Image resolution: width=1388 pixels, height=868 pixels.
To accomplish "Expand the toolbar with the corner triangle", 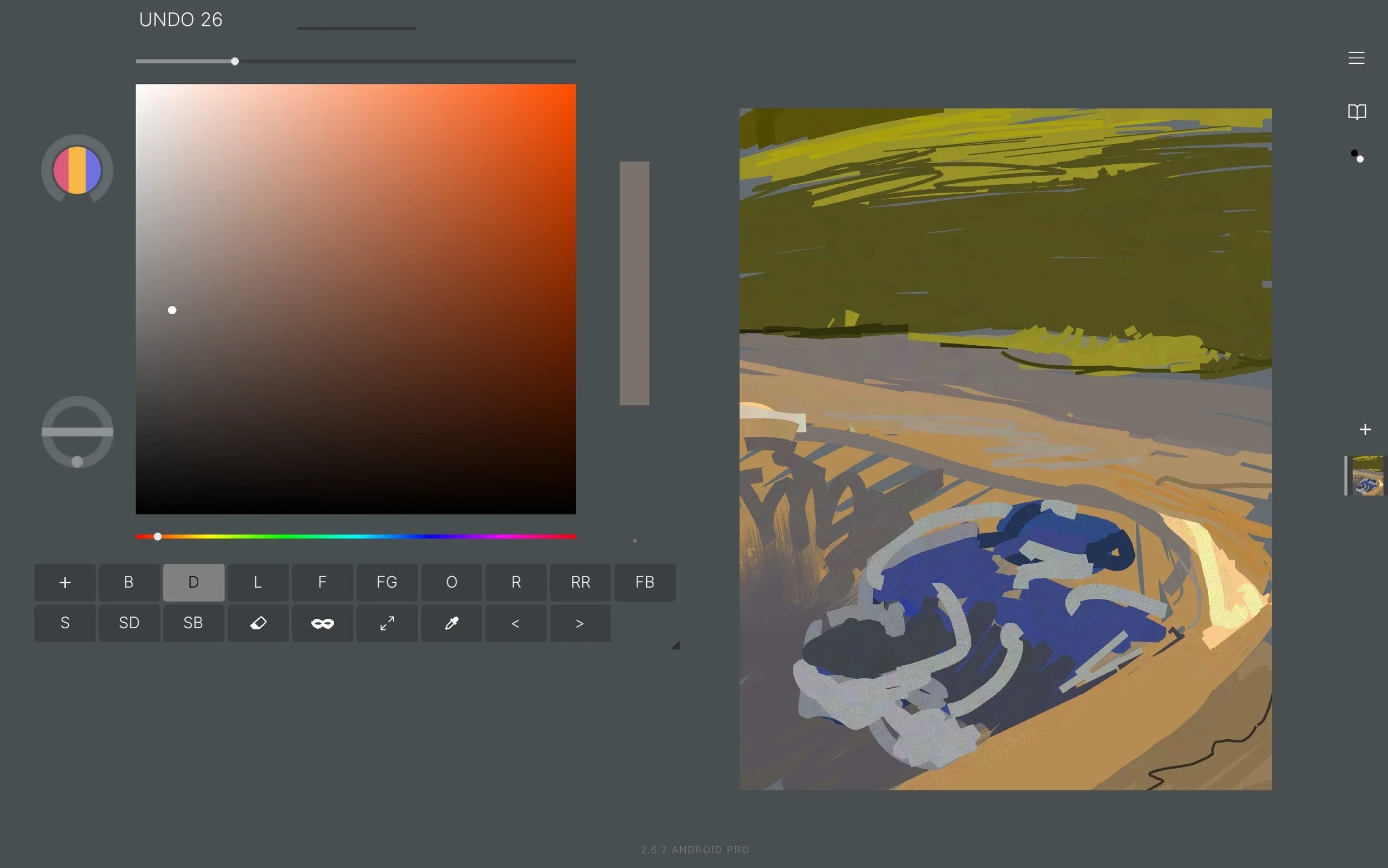I will (675, 644).
